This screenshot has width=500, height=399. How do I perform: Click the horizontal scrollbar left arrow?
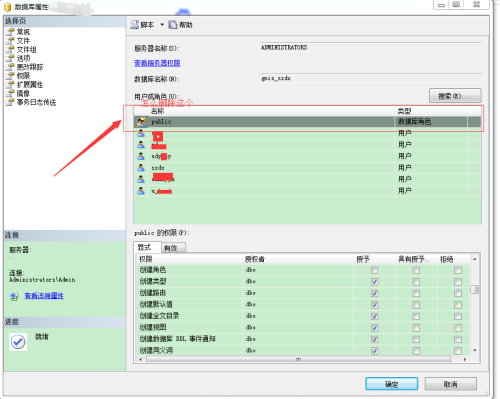pos(141,359)
